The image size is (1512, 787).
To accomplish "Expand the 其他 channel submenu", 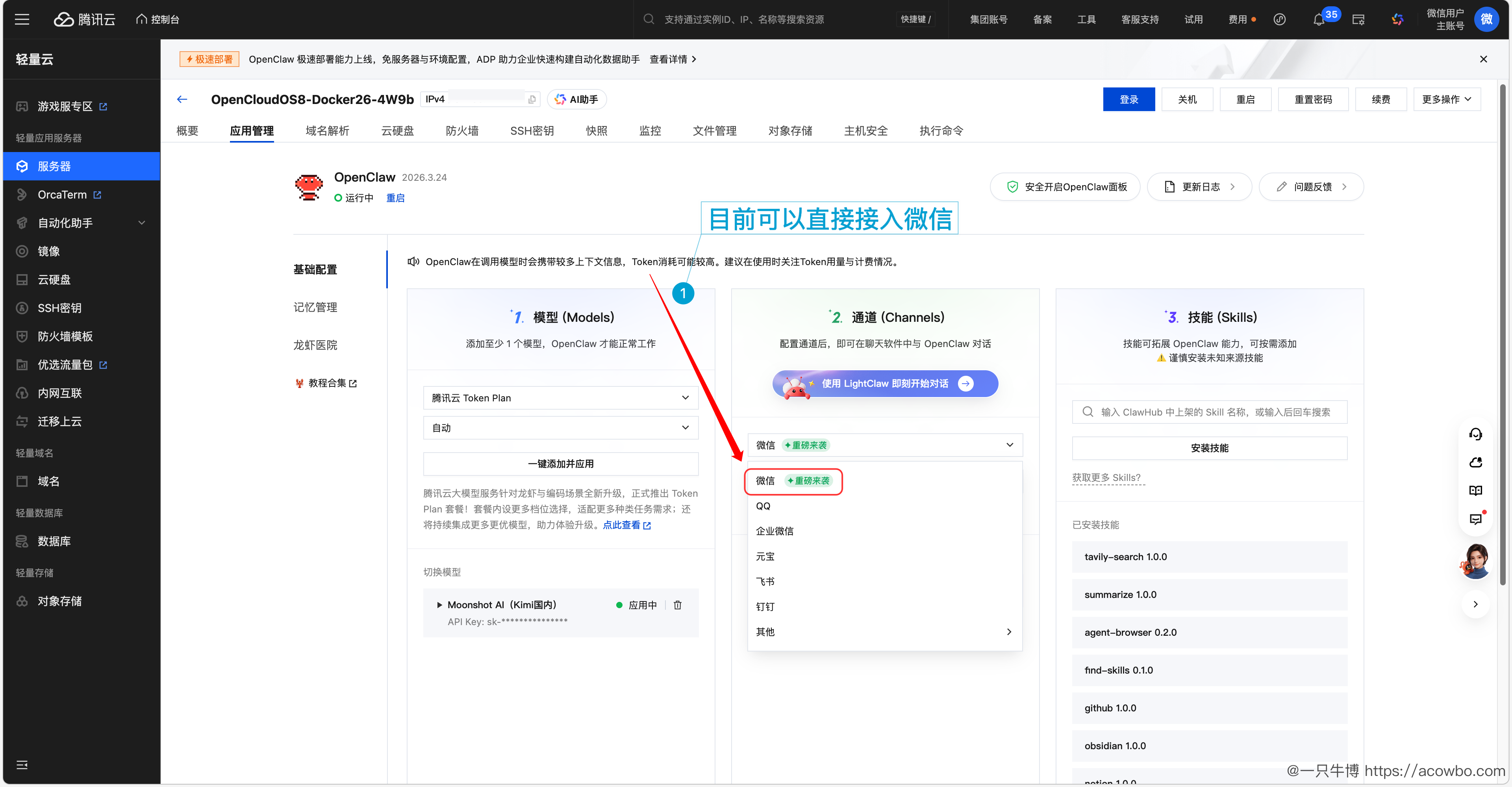I will (x=884, y=632).
